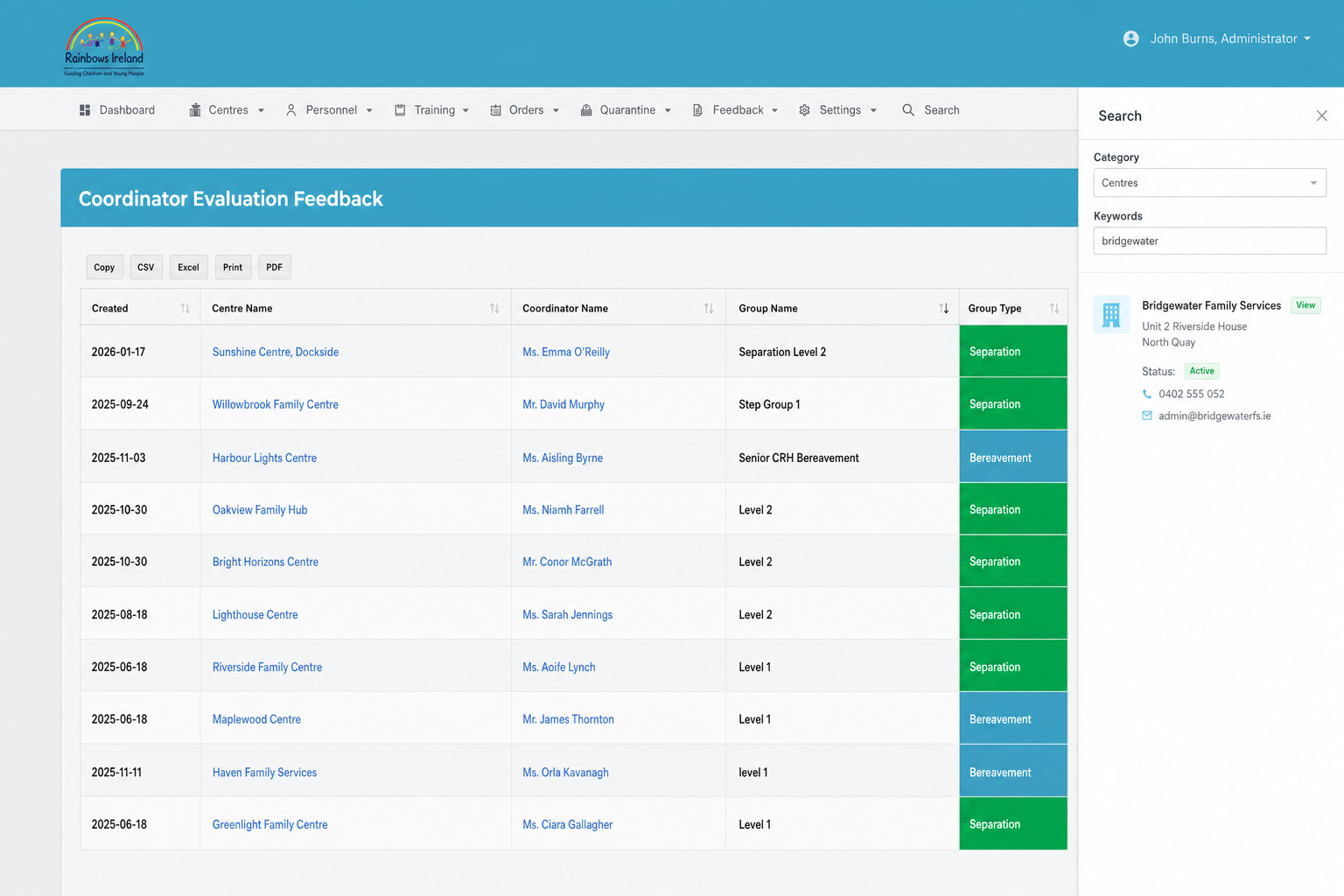This screenshot has width=1344, height=896.
Task: Click the phone icon next to 0402 555 052
Action: click(x=1147, y=394)
